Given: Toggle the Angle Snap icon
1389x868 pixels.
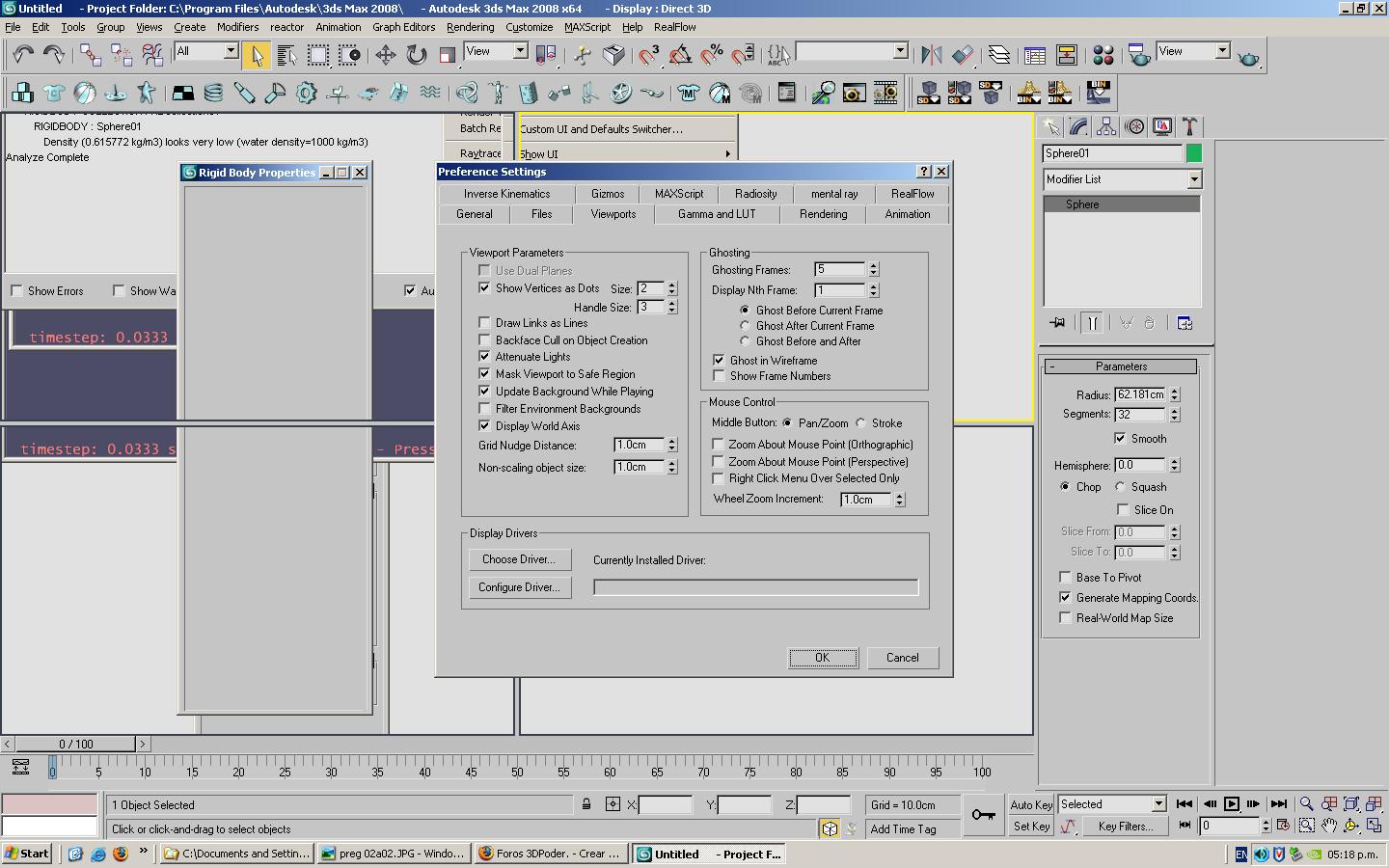Looking at the screenshot, I should coord(680,55).
